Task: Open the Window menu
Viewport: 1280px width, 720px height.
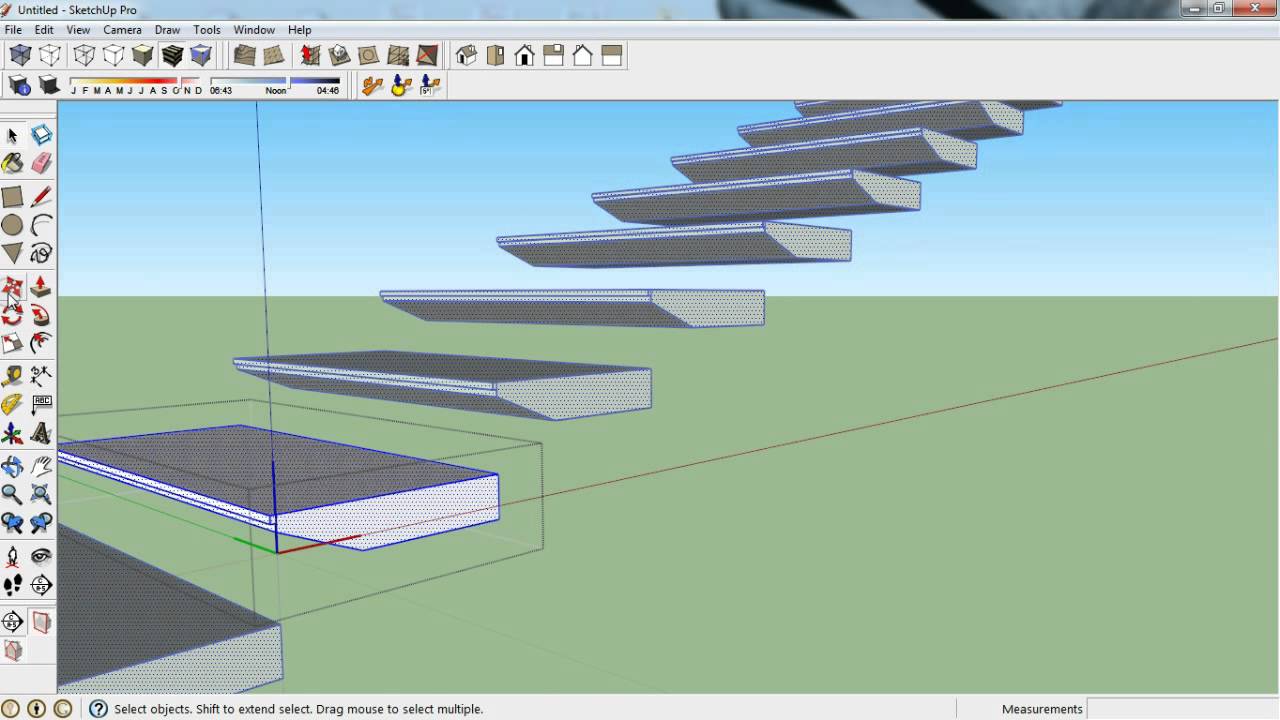Action: click(254, 30)
